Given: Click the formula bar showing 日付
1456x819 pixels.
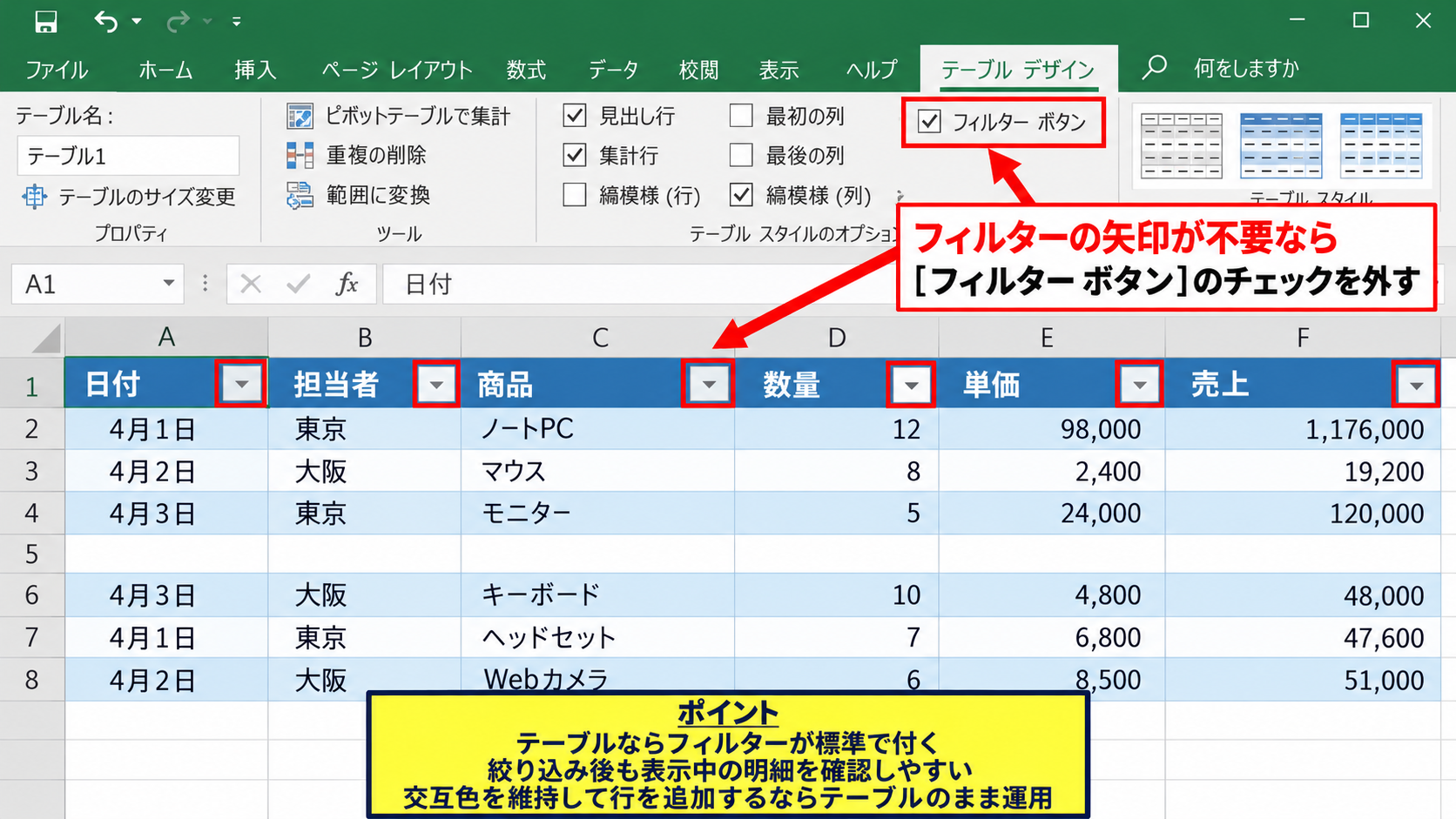Looking at the screenshot, I should point(640,284).
